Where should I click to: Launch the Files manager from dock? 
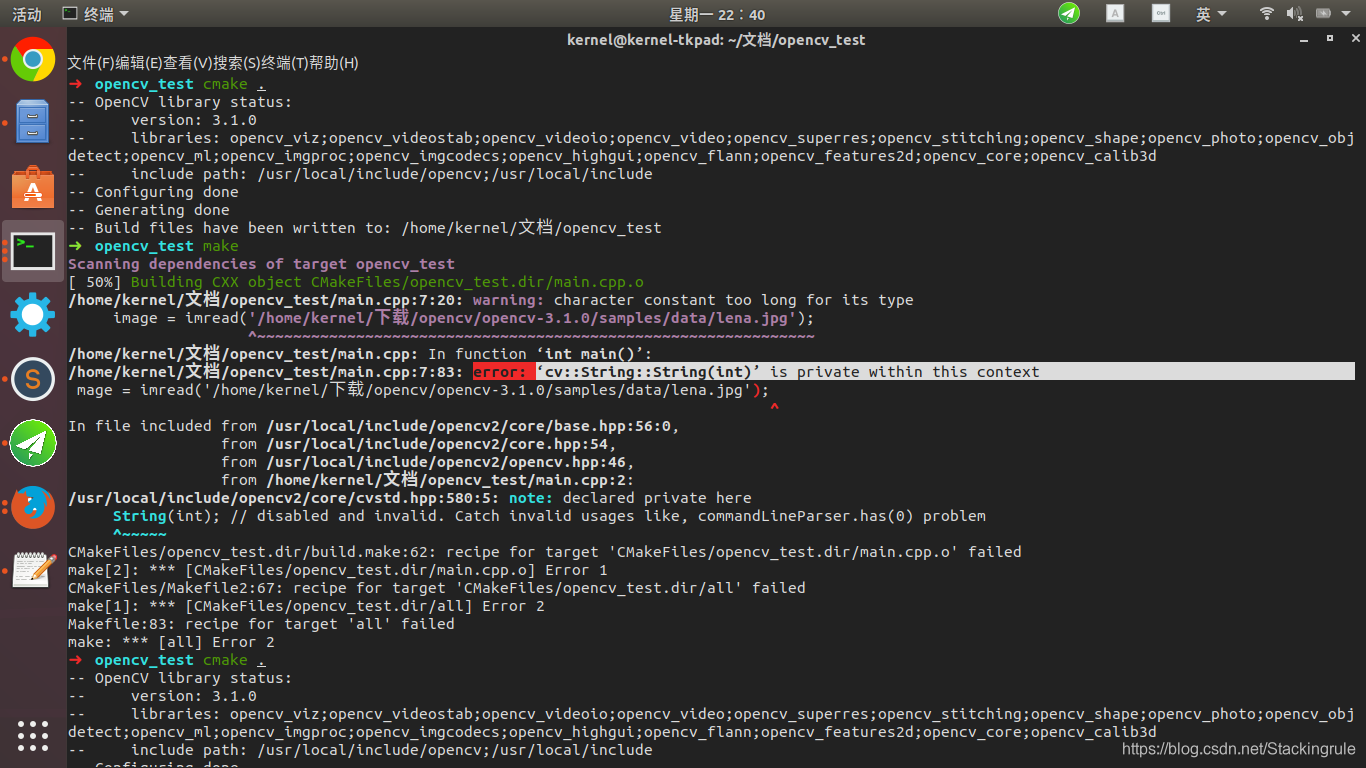click(x=33, y=122)
